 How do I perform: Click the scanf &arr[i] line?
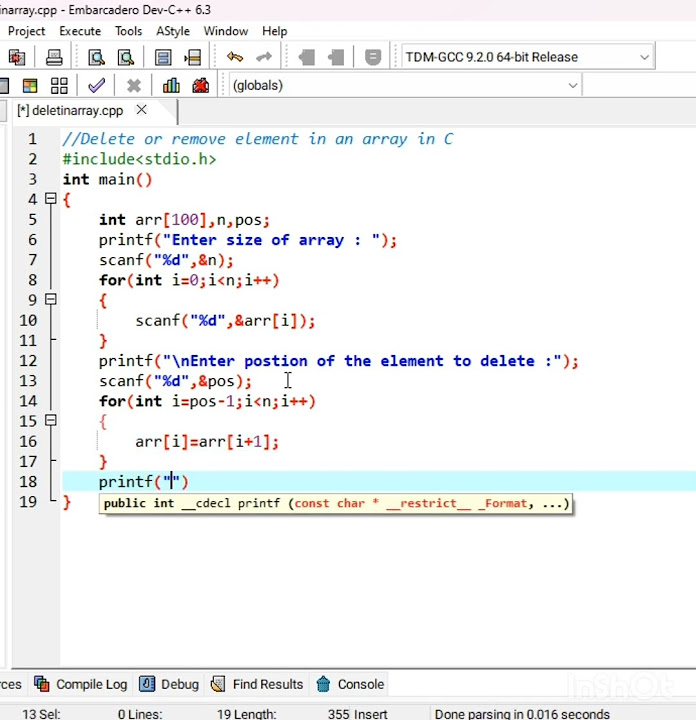point(225,321)
